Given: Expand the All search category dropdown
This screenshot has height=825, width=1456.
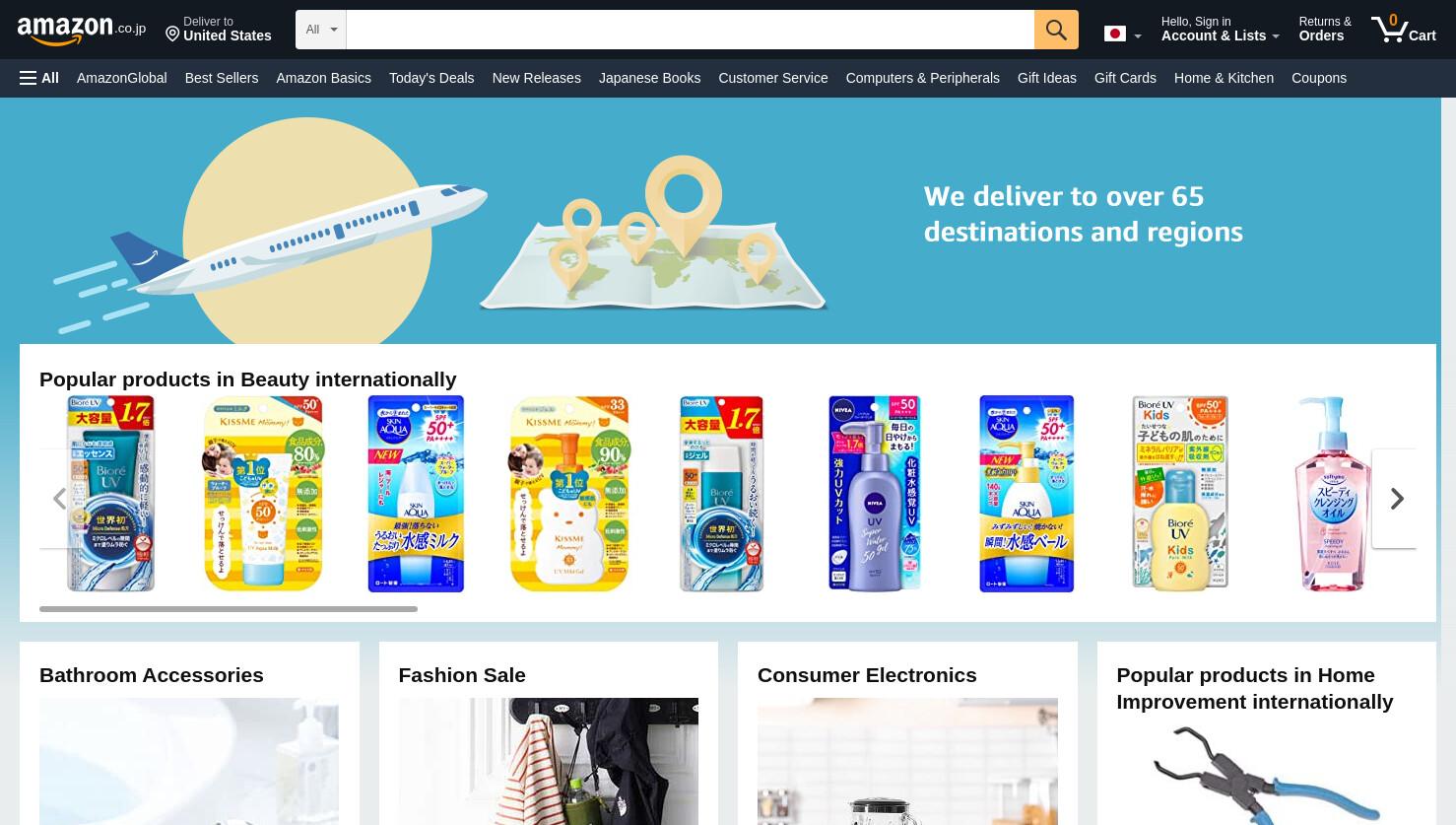Looking at the screenshot, I should (x=321, y=30).
